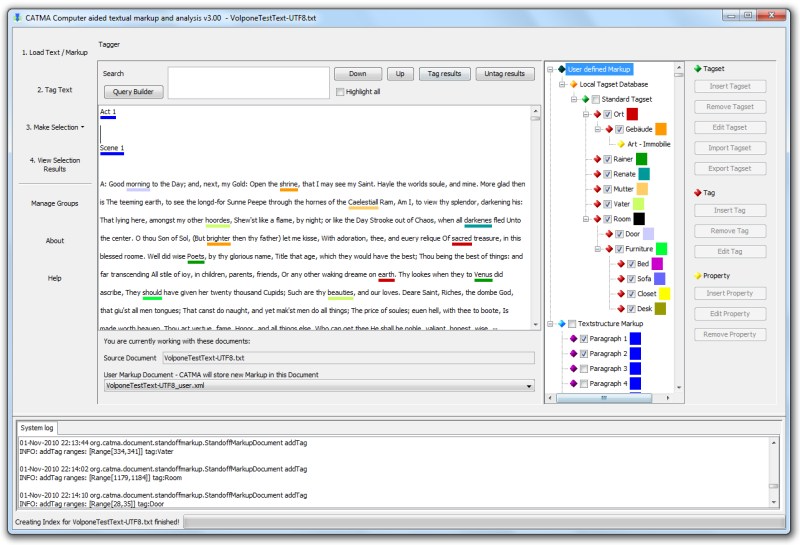Click the Up search button
Screen dimensions: 800x545
click(x=400, y=73)
